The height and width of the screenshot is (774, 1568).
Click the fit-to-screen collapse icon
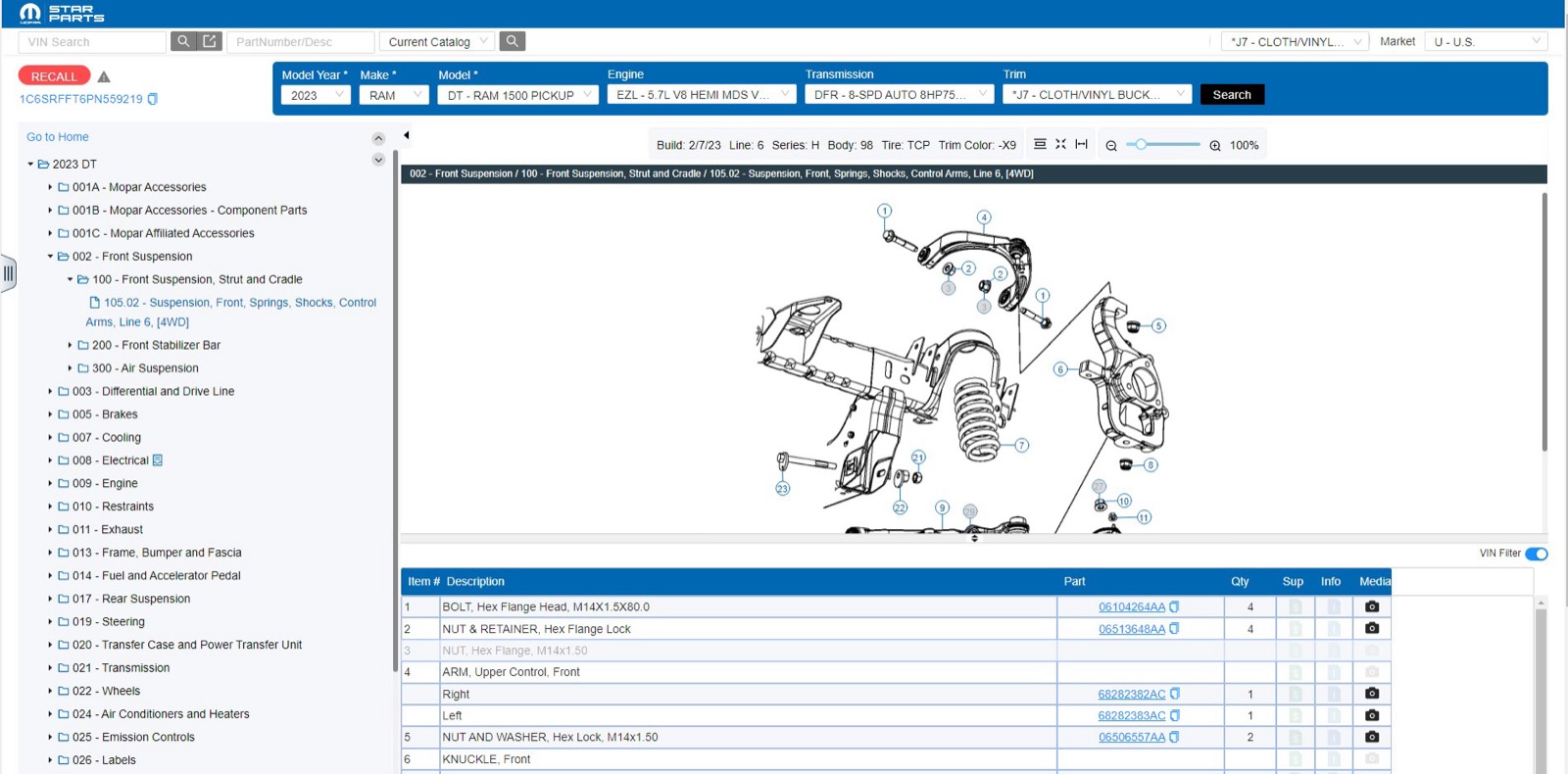[1060, 144]
